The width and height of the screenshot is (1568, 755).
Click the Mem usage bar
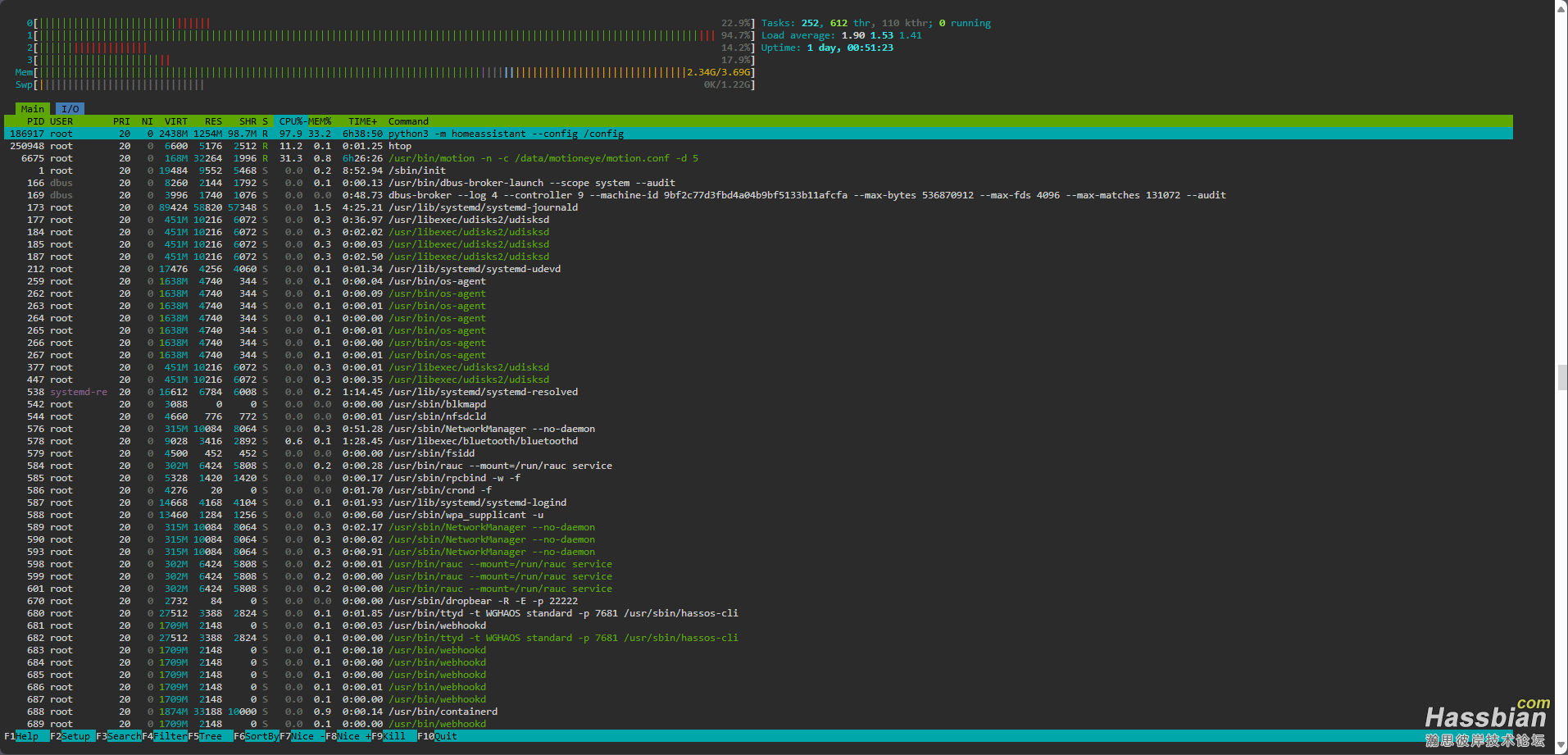point(385,72)
